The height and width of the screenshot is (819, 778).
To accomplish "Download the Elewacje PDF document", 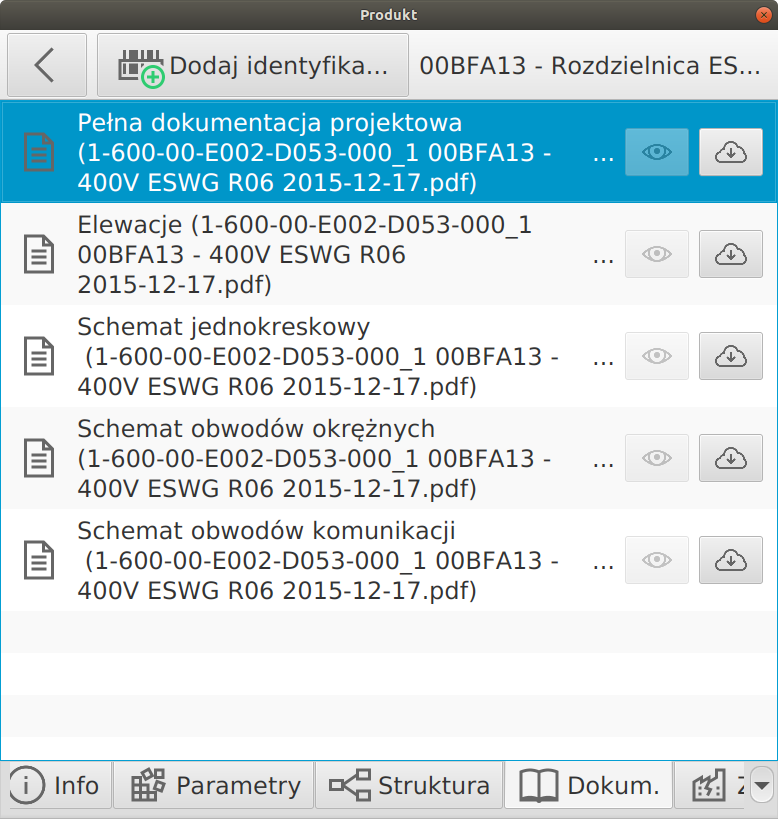I will tap(730, 255).
